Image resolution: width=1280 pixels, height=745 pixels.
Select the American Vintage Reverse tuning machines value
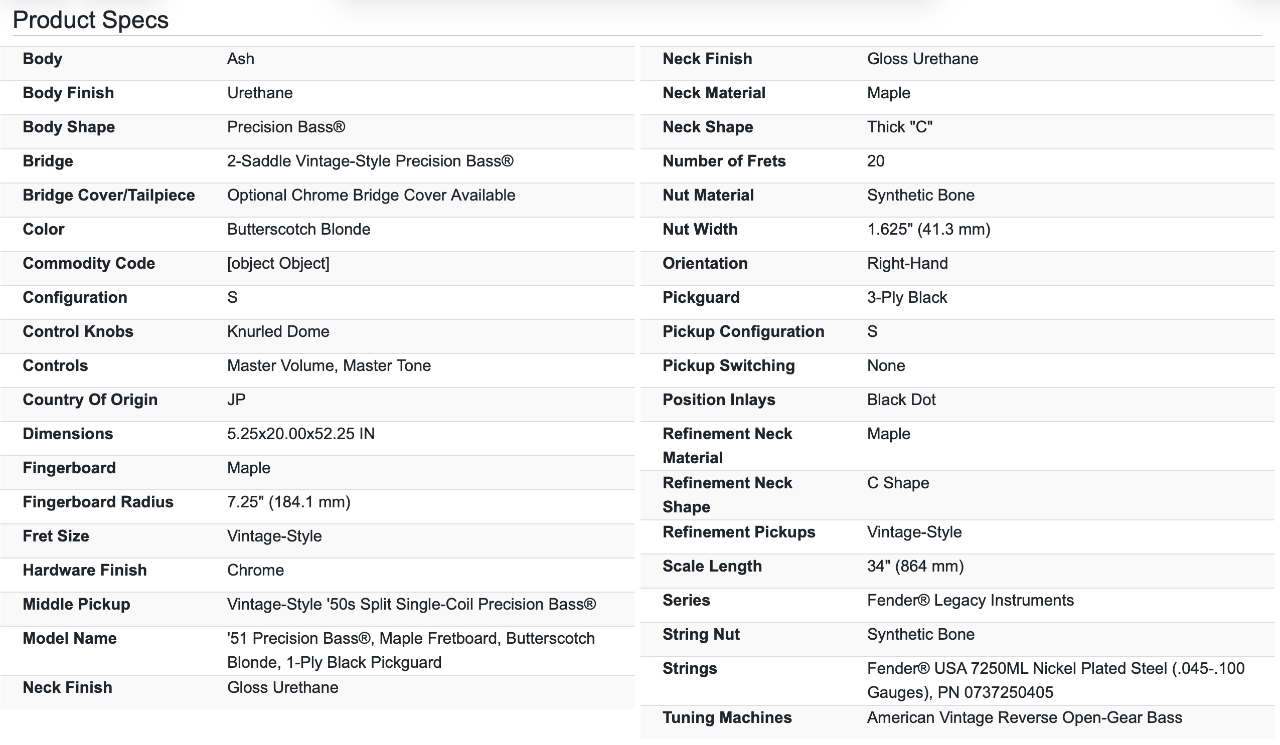point(1024,717)
